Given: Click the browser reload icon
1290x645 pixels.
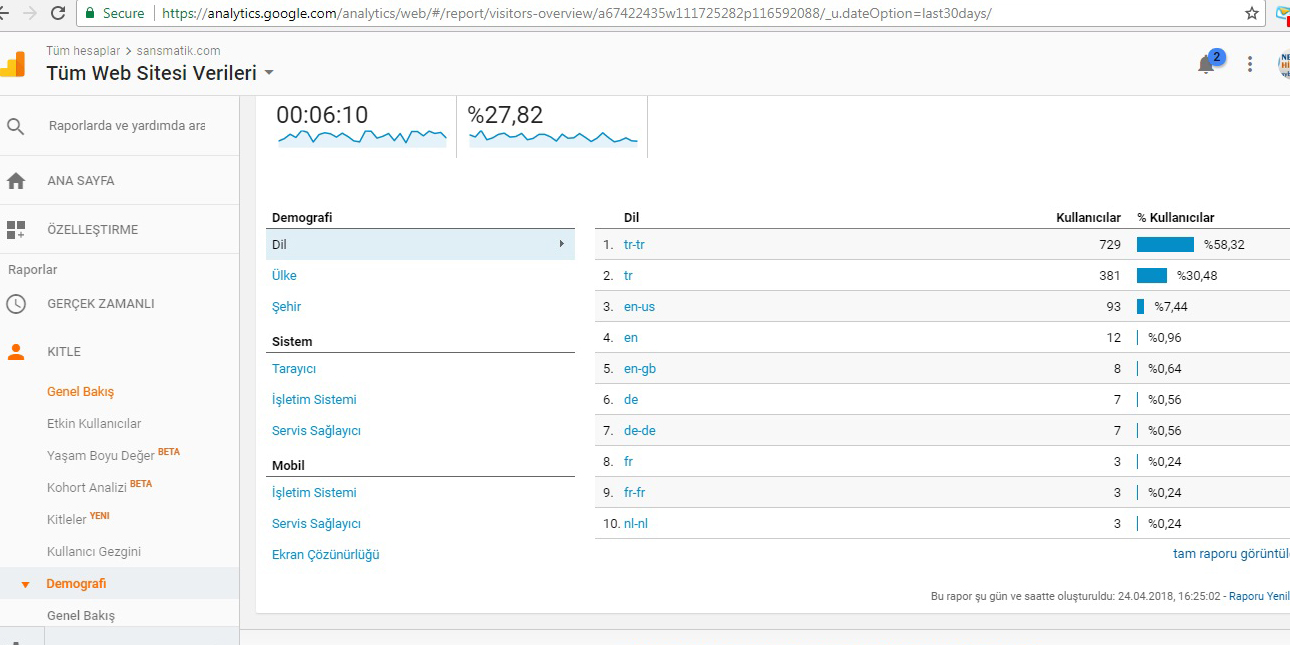Looking at the screenshot, I should (x=58, y=14).
